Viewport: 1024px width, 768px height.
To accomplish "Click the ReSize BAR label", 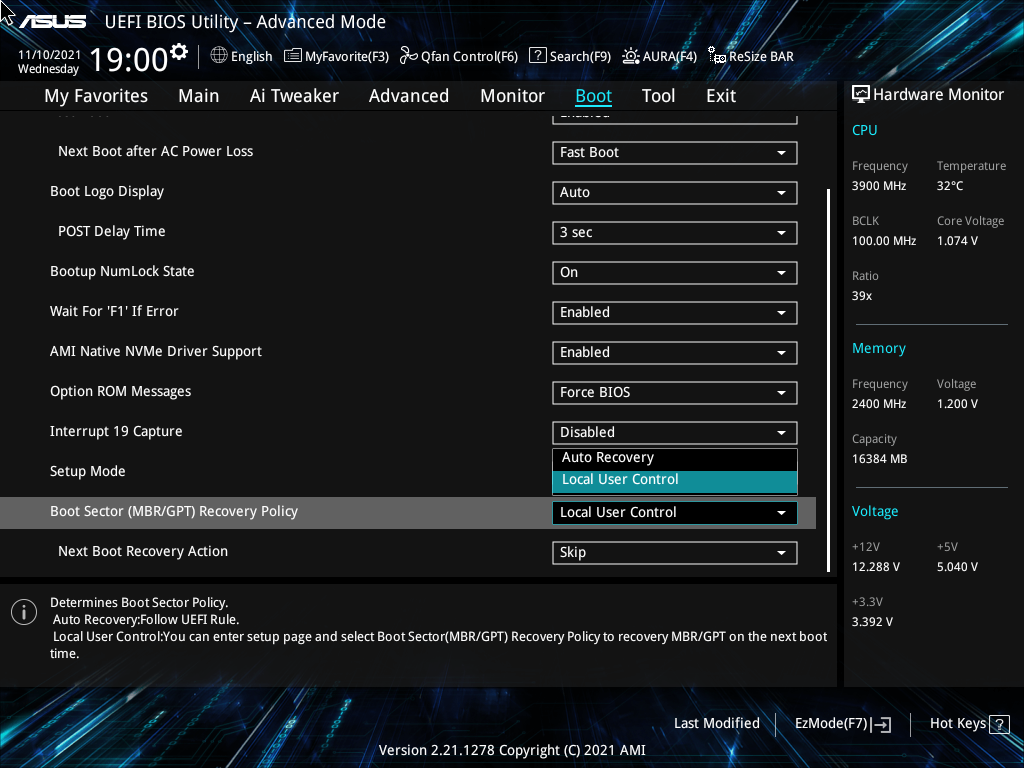I will (x=761, y=56).
